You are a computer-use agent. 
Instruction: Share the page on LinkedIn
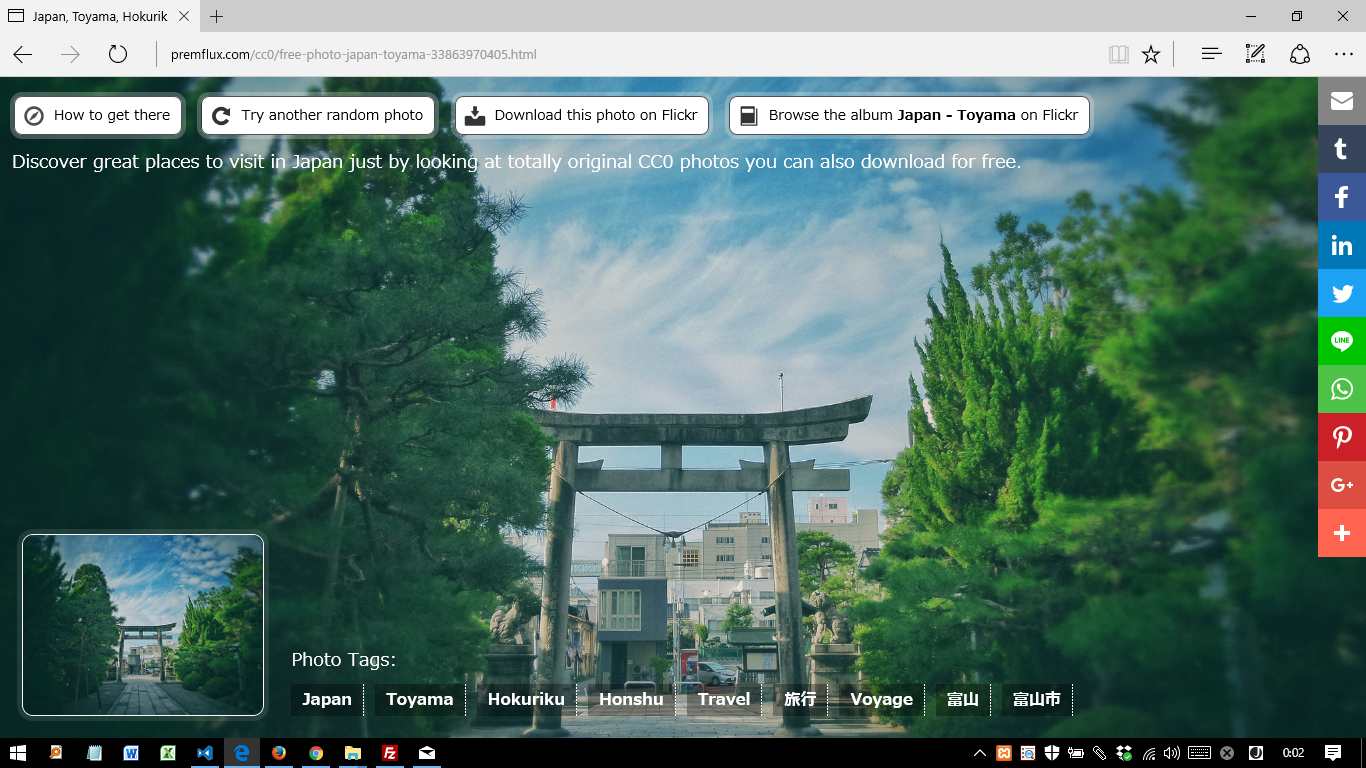[x=1341, y=245]
